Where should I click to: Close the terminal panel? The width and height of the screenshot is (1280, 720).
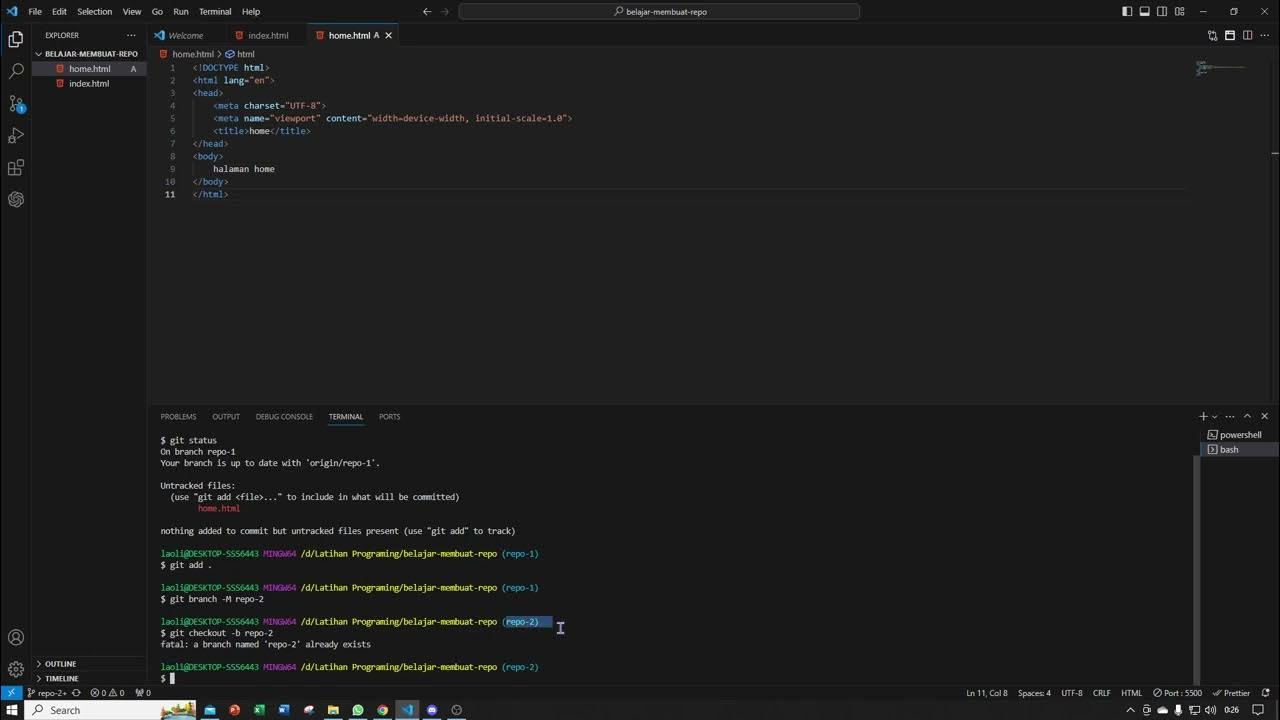click(1264, 416)
